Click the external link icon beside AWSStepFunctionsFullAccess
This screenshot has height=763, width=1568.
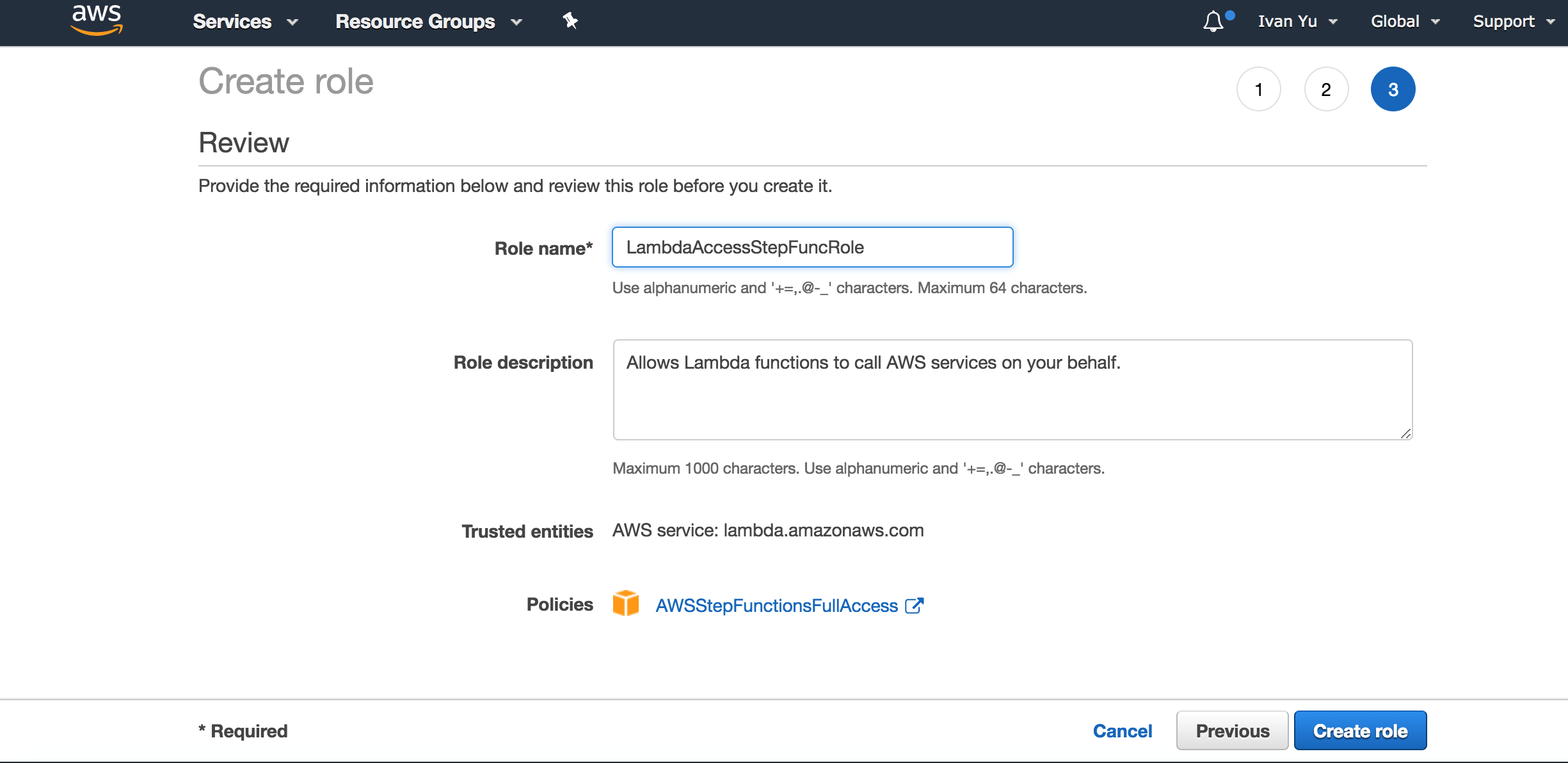[x=915, y=606]
